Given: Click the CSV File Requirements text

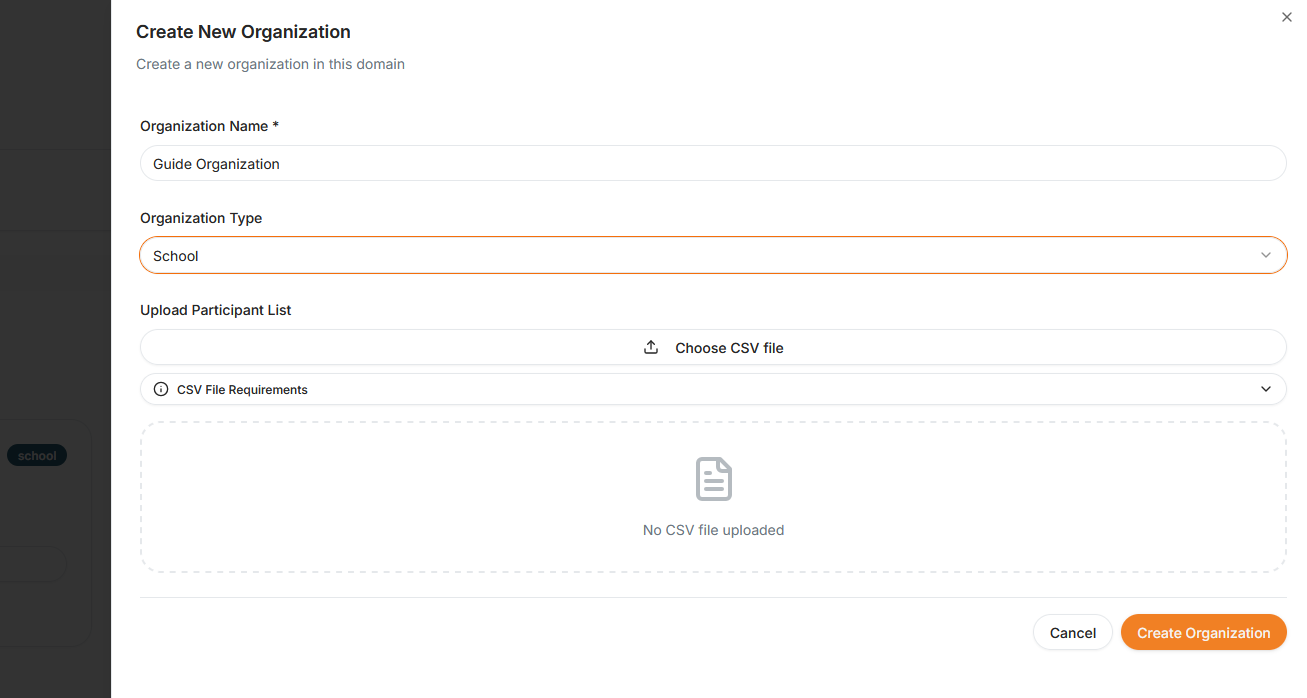Looking at the screenshot, I should pos(242,390).
